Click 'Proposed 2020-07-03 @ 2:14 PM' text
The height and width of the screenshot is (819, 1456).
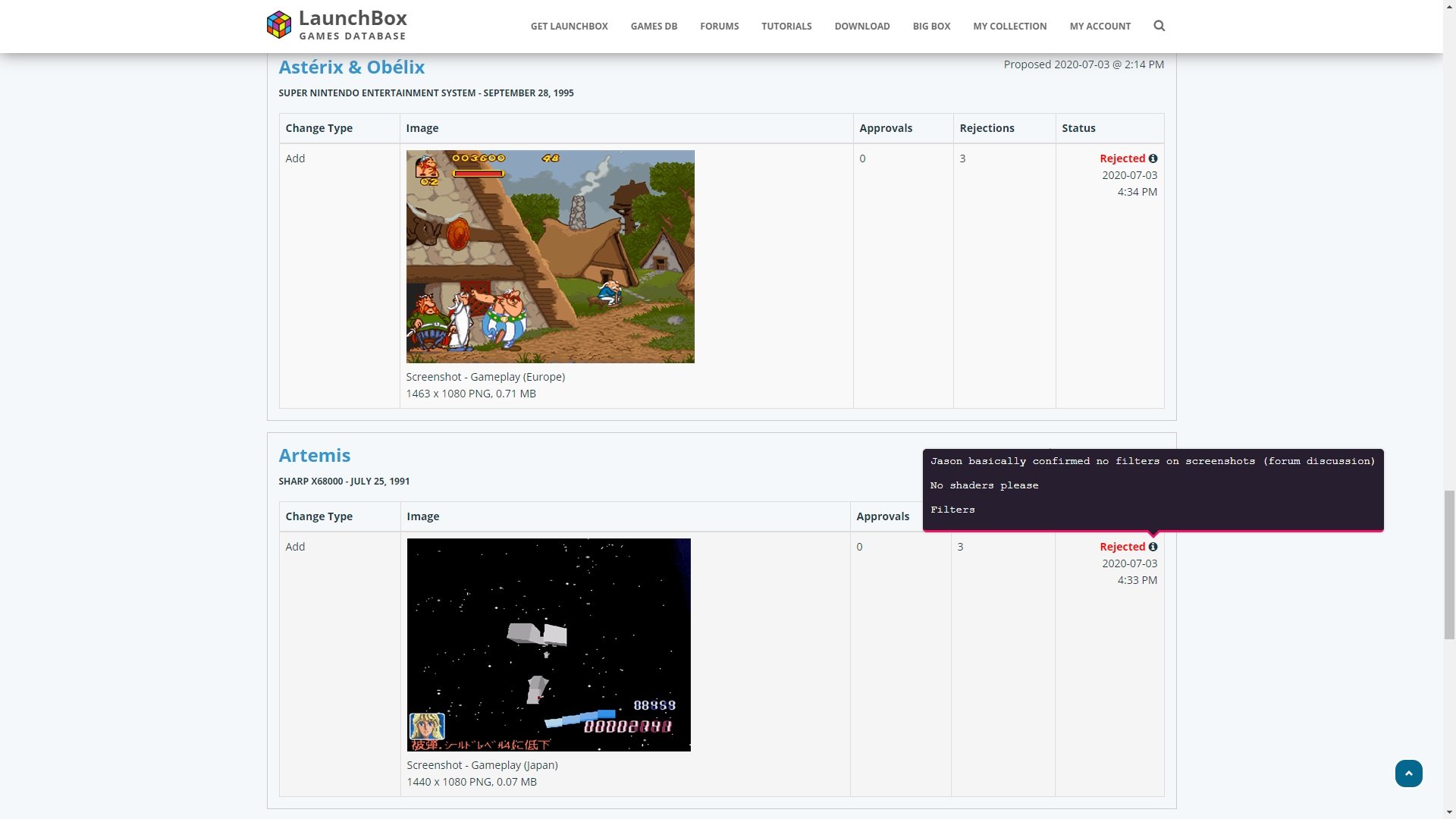click(x=1084, y=64)
